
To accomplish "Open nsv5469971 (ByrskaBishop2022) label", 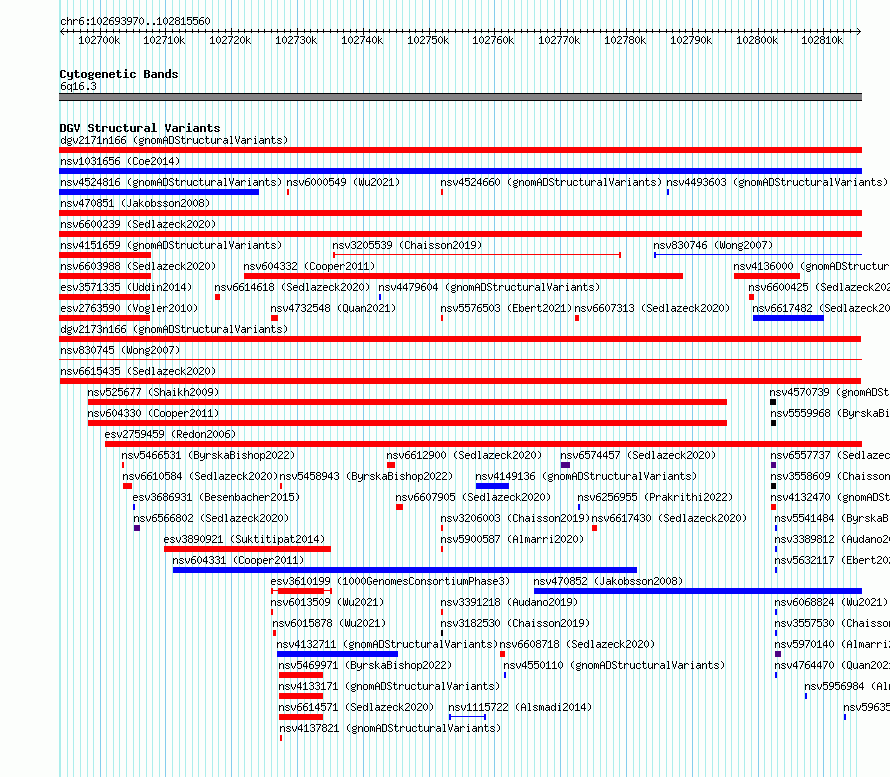I will tap(365, 665).
